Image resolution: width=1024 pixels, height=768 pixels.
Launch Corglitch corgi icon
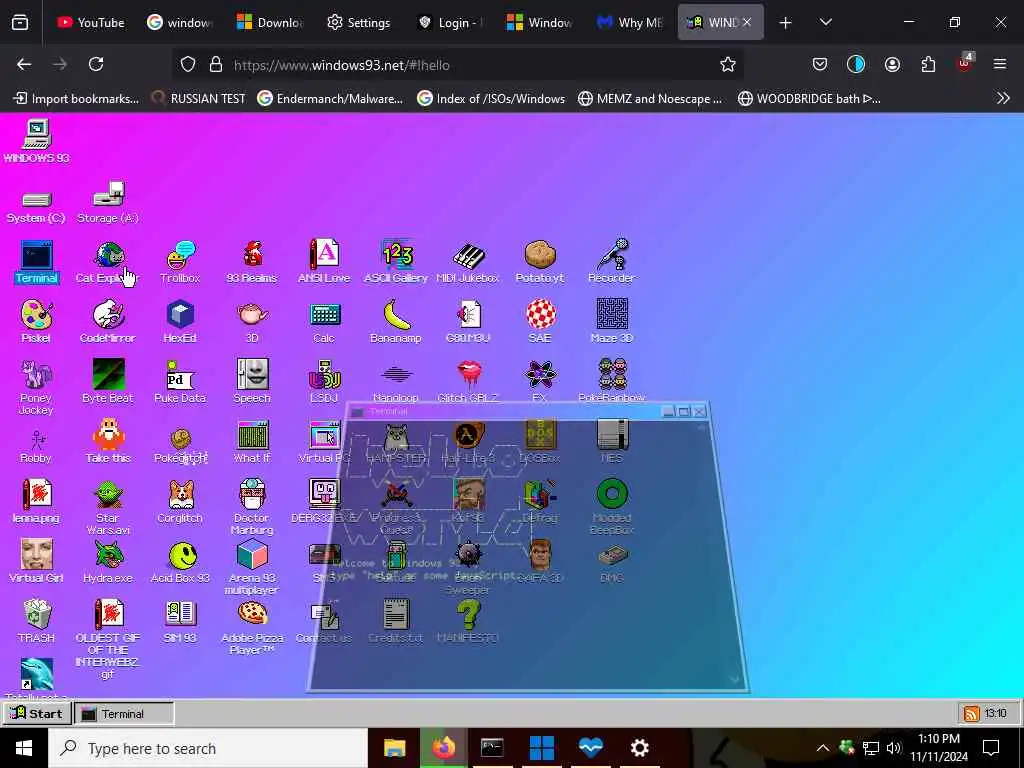coord(180,502)
